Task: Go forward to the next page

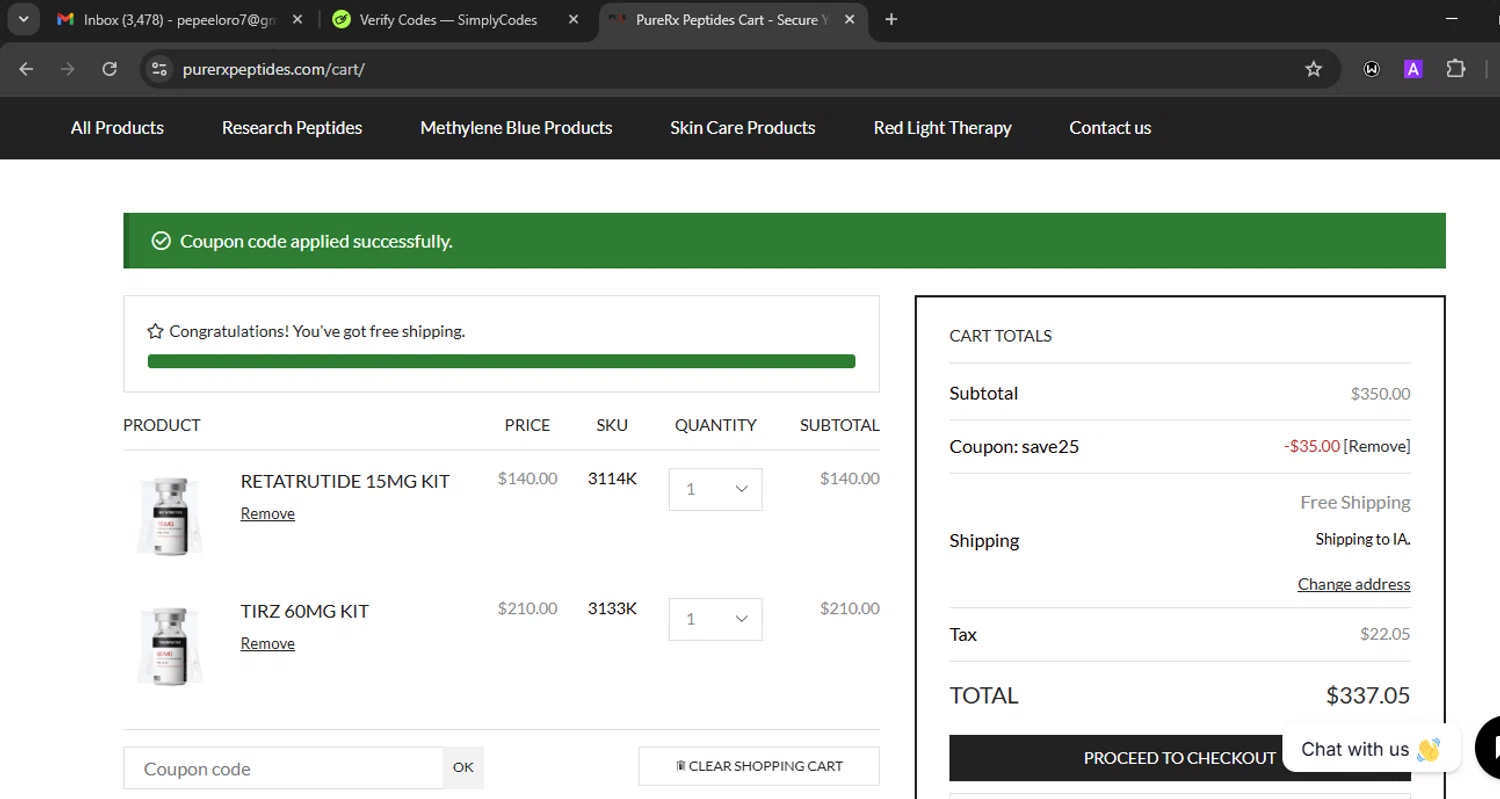Action: pos(68,69)
